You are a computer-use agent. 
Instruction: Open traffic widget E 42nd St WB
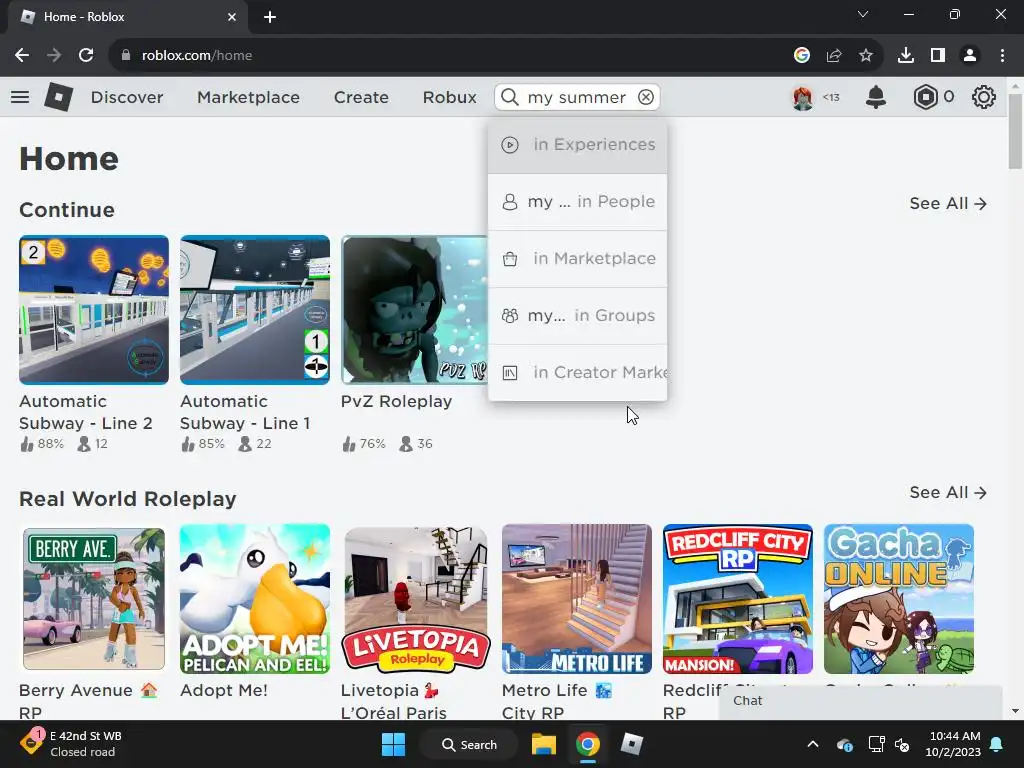72,744
